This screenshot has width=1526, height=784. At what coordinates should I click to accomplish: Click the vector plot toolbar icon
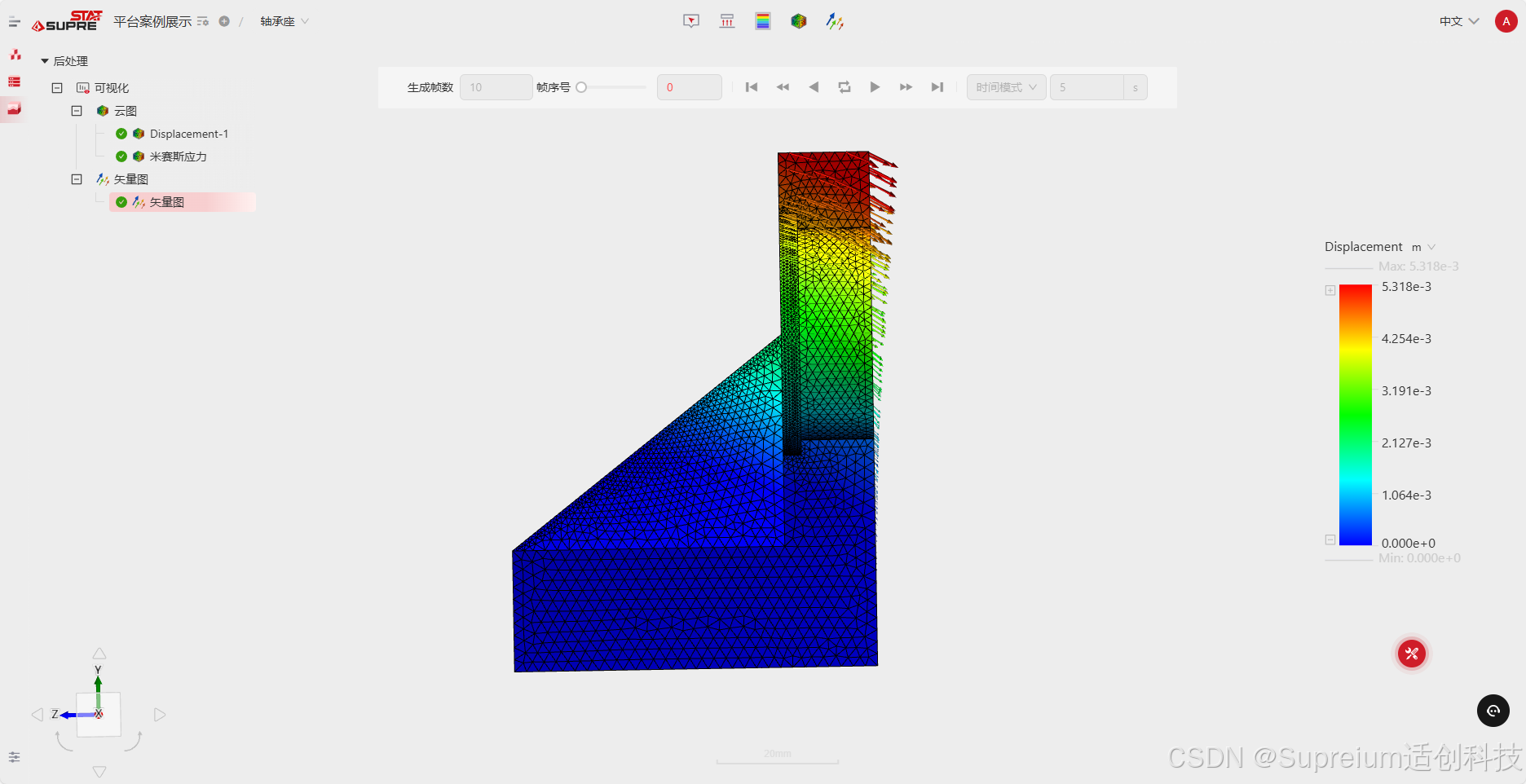click(835, 21)
